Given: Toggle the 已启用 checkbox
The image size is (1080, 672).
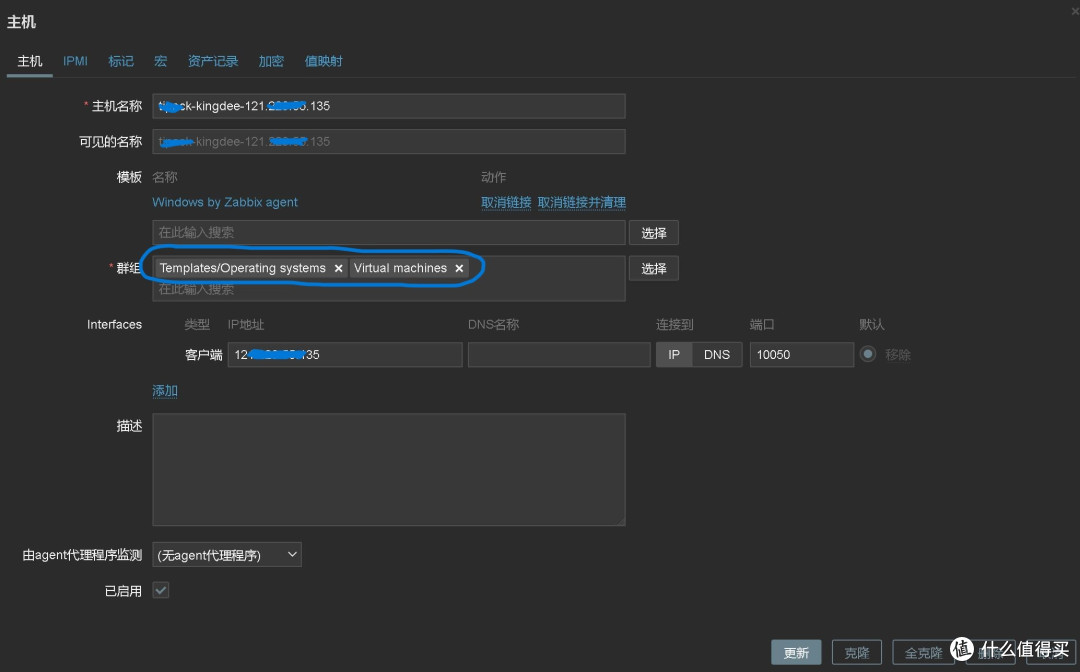Looking at the screenshot, I should pos(161,591).
